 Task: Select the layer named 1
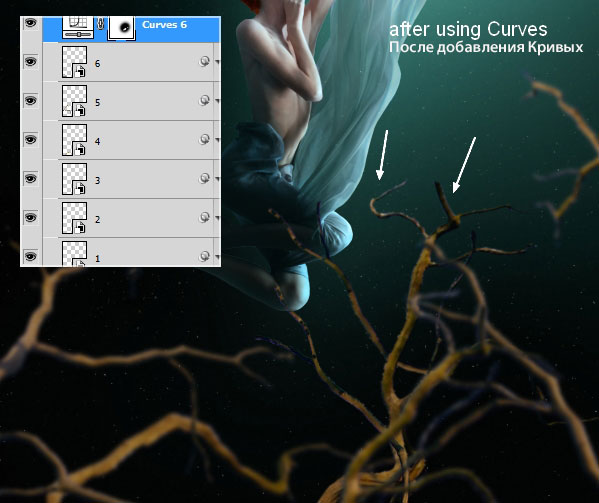pos(97,259)
